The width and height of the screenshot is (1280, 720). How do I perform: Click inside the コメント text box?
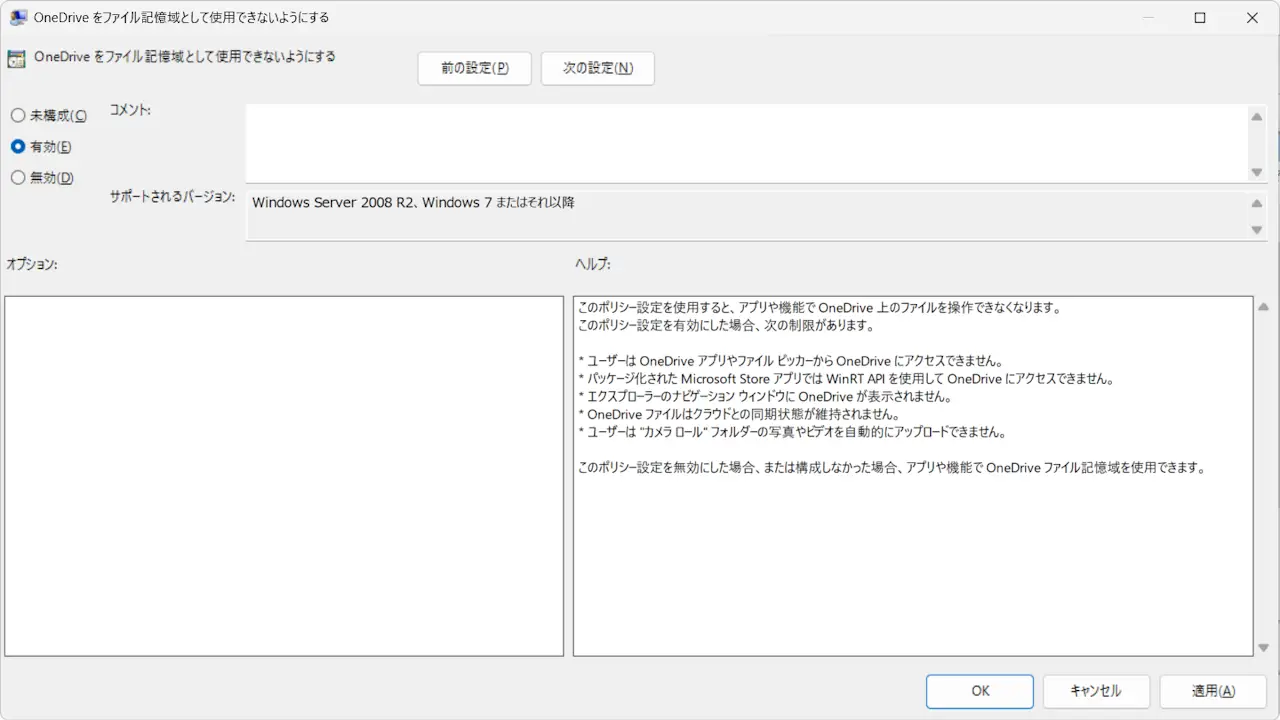click(746, 144)
